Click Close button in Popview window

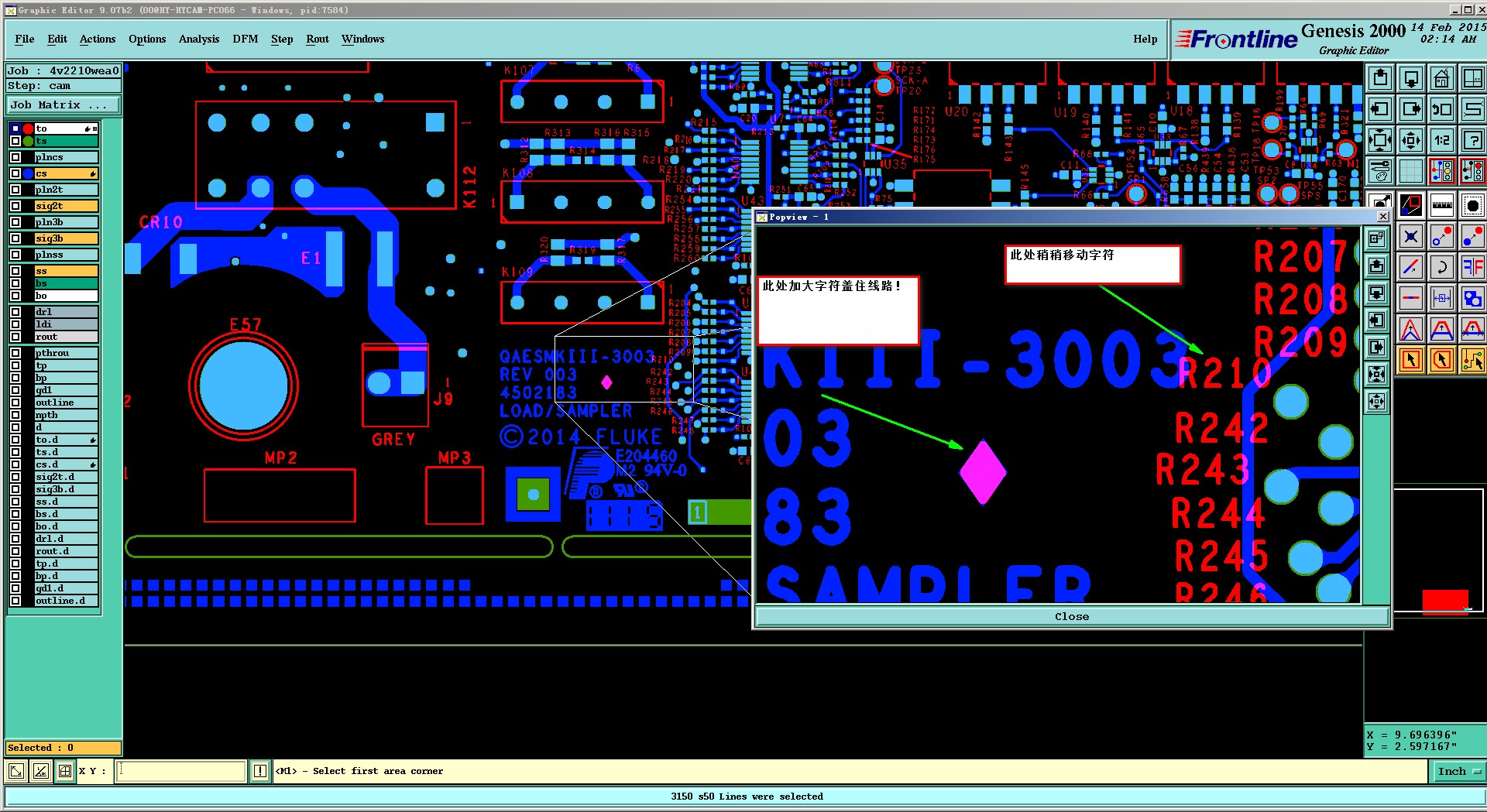[1072, 617]
